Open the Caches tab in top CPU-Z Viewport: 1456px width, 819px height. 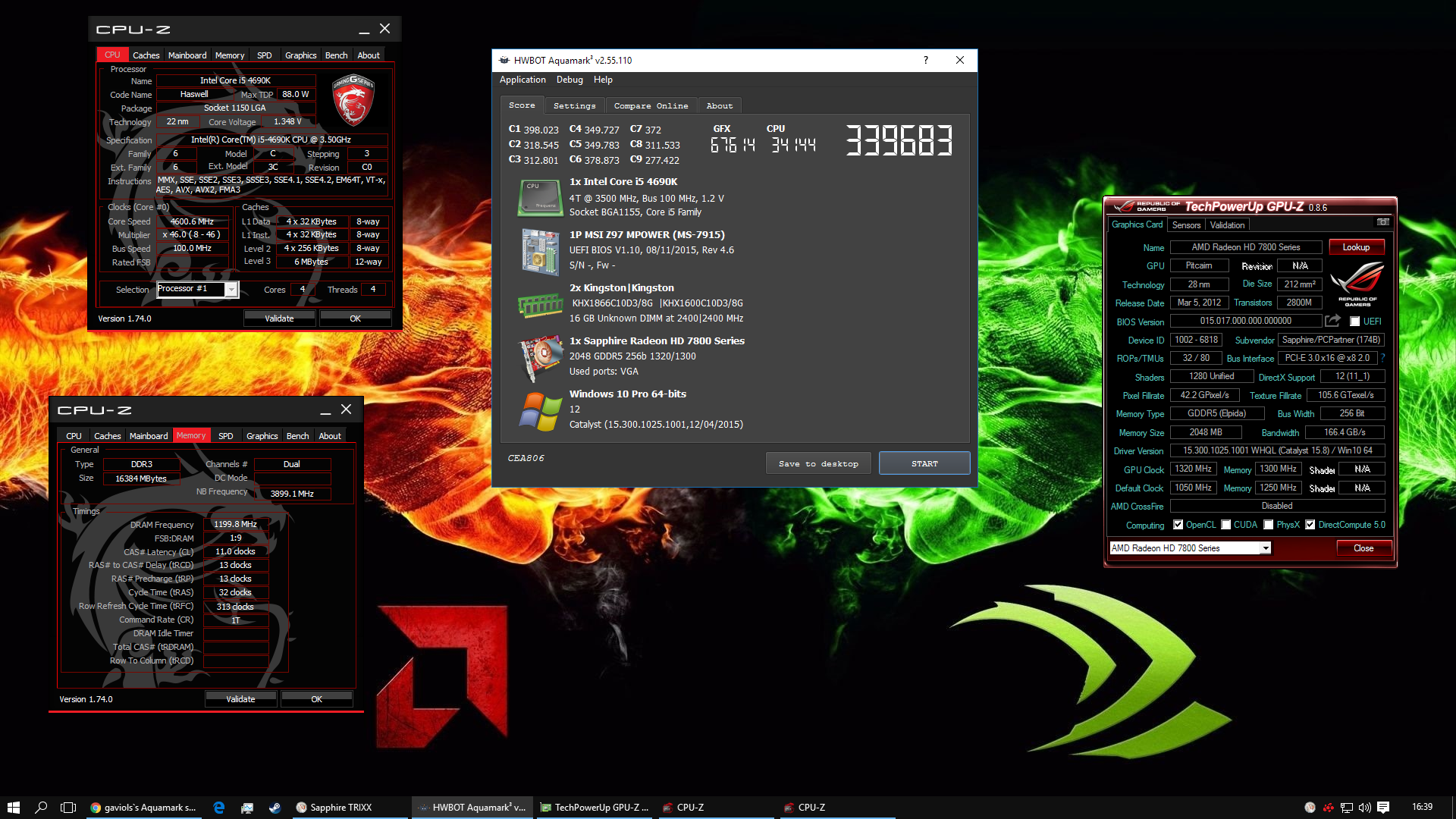click(x=146, y=55)
